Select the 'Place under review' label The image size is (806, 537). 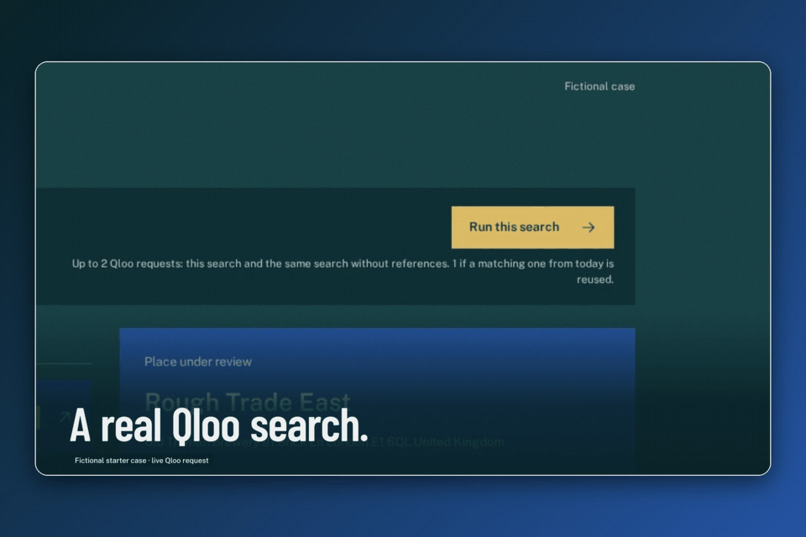pyautogui.click(x=198, y=362)
